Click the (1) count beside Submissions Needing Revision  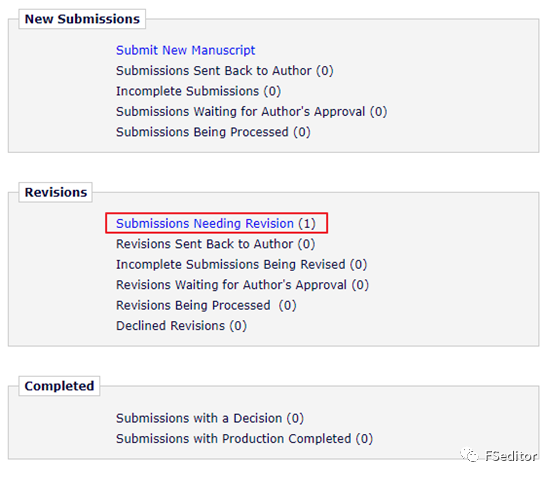(x=307, y=223)
